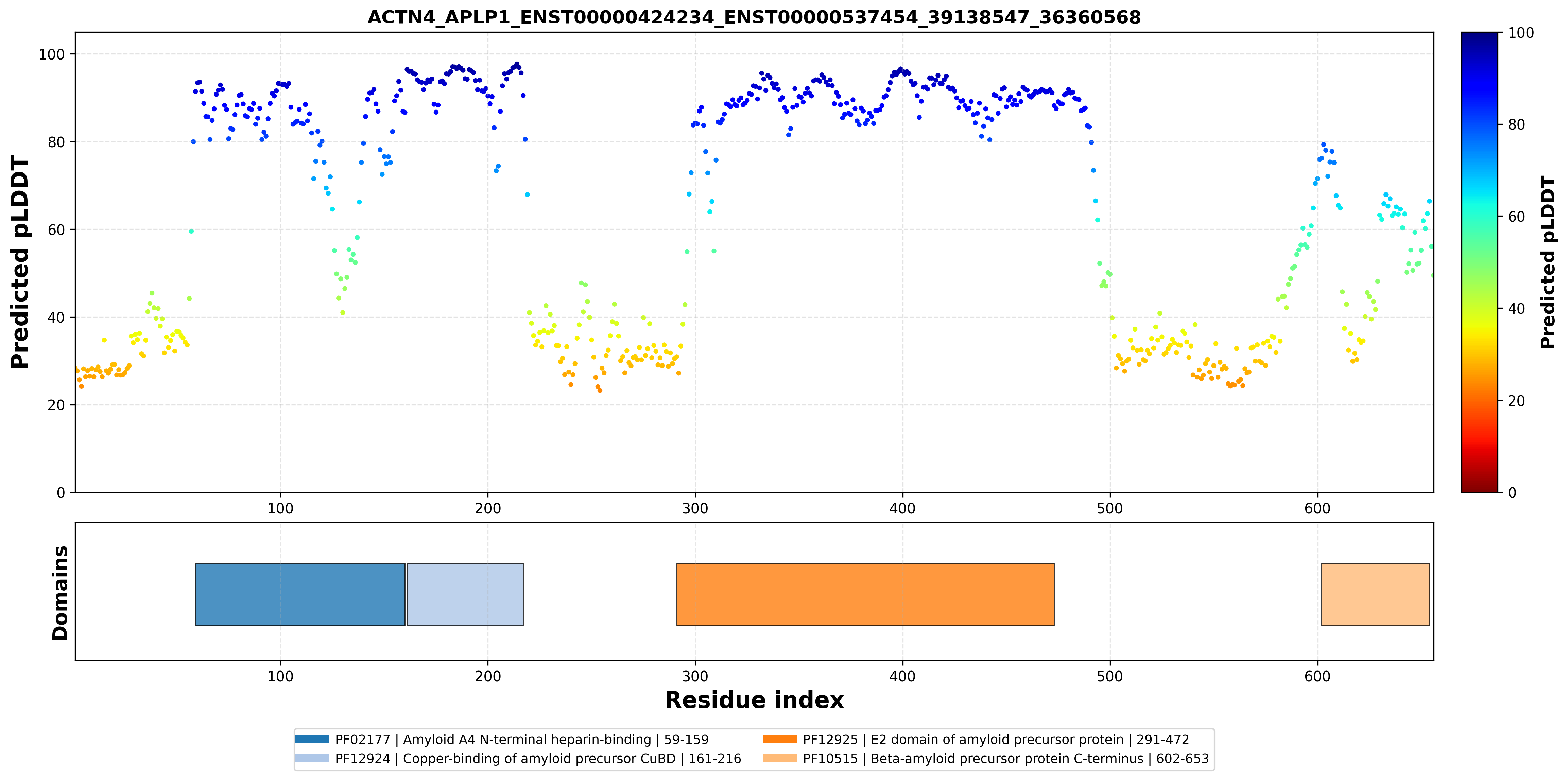Click the Amyloid A4 N-terminal legend text
The height and width of the screenshot is (781, 1568).
522,739
